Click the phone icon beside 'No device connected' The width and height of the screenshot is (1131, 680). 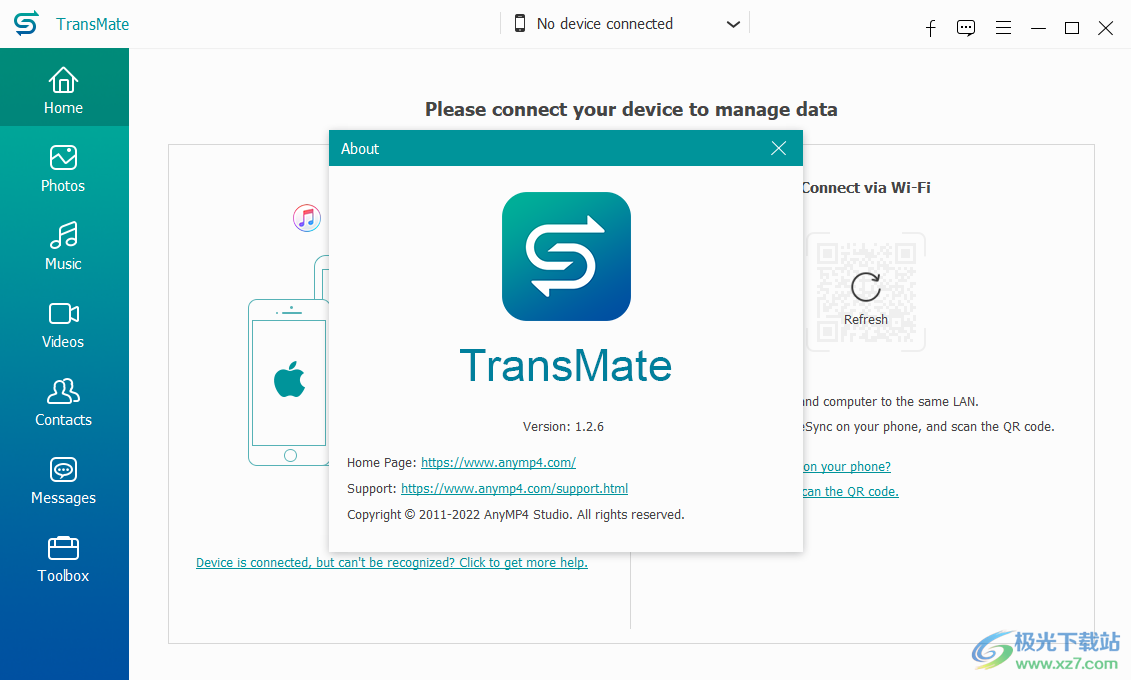pyautogui.click(x=519, y=24)
